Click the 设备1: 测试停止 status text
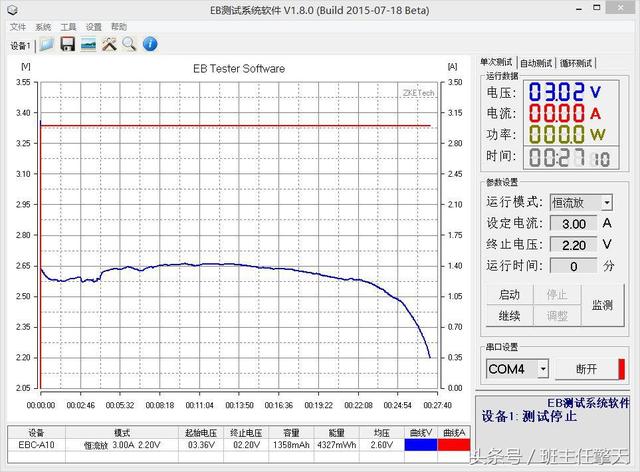 529,416
